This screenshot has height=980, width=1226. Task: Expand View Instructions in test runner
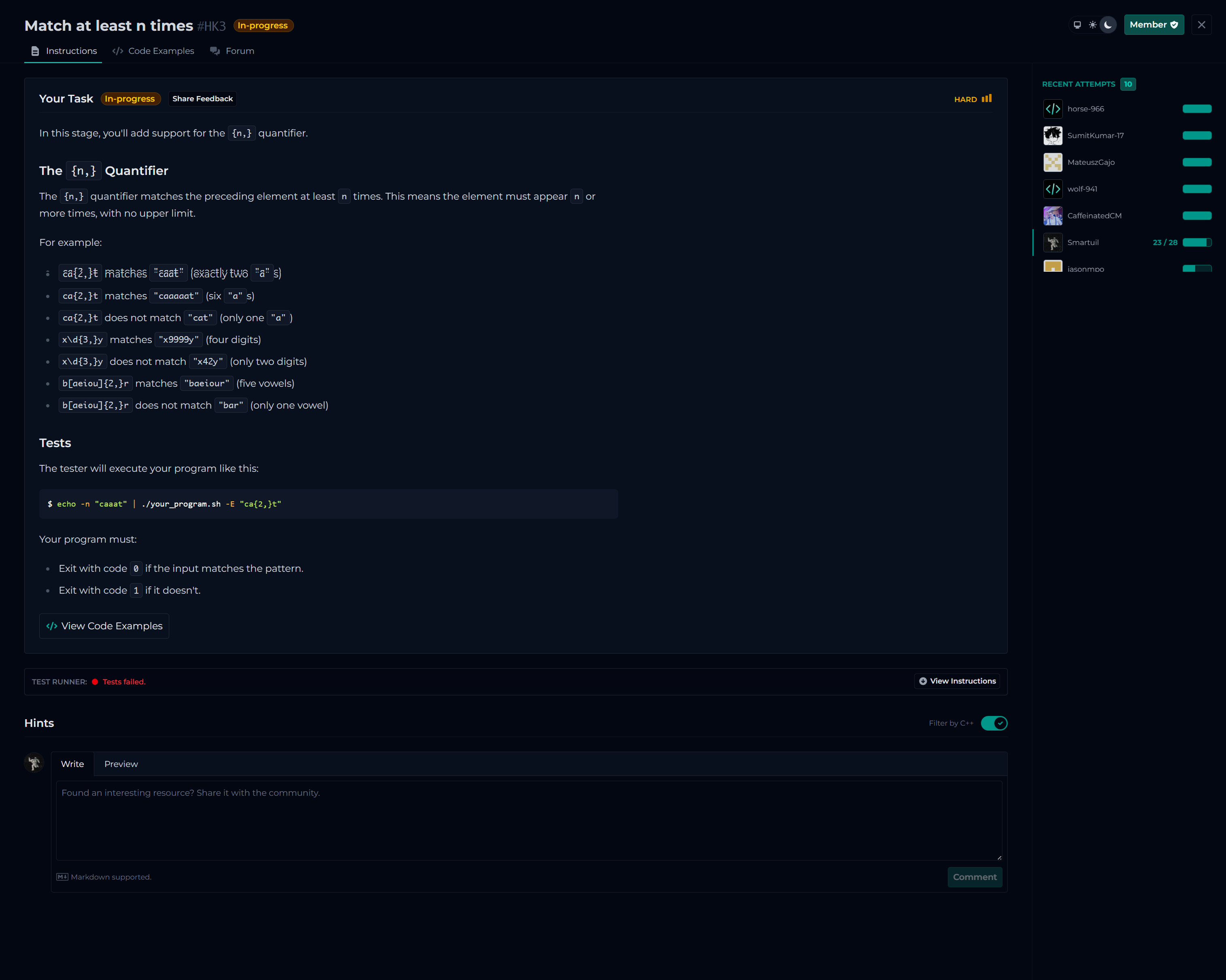957,681
